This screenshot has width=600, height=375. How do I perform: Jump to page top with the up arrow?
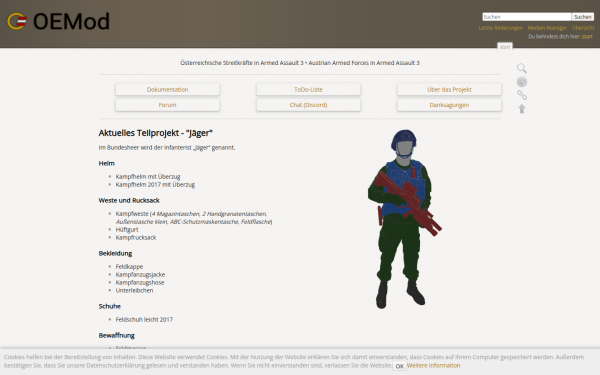[522, 109]
